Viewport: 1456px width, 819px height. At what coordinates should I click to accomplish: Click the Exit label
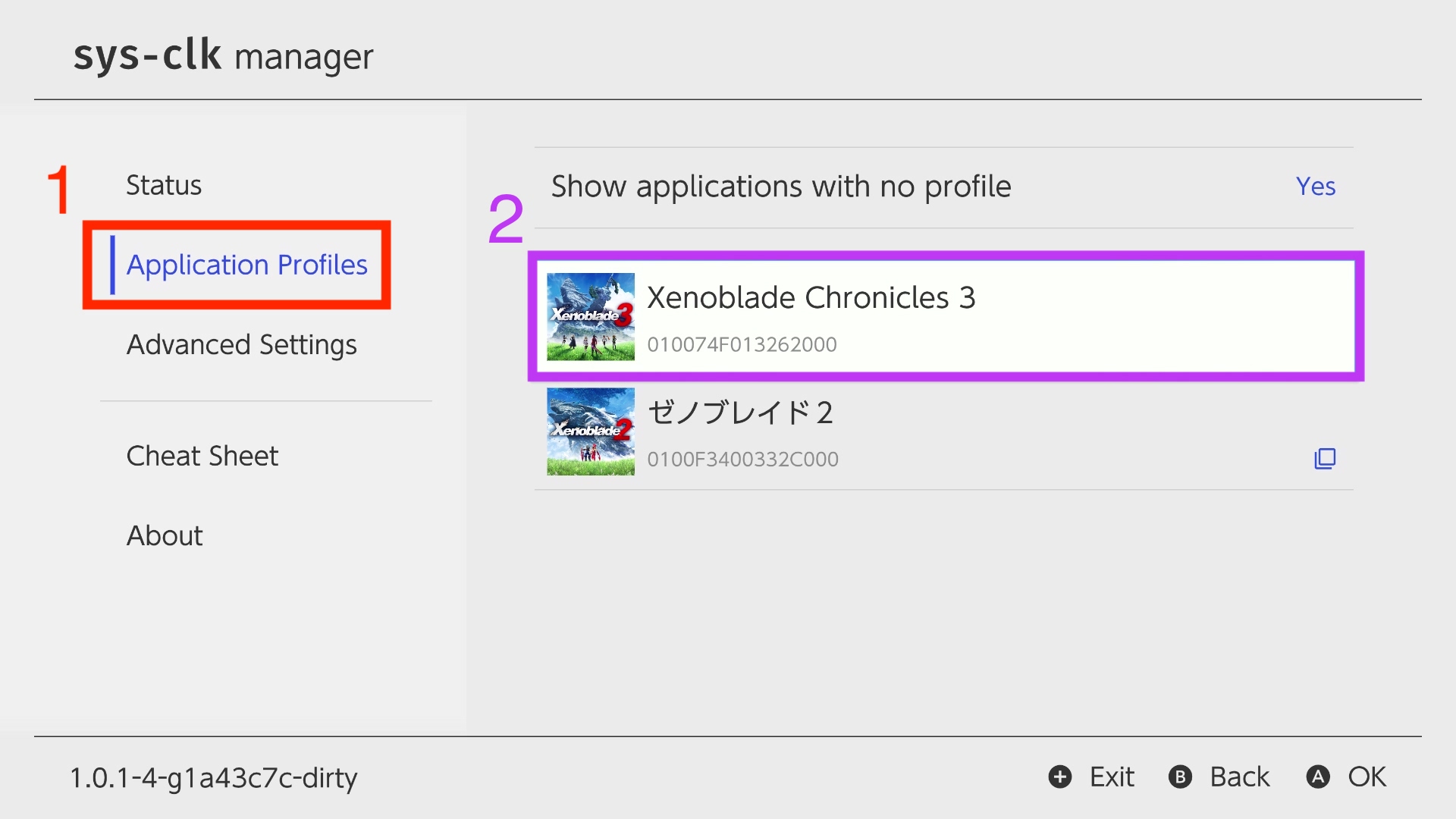tap(1111, 777)
